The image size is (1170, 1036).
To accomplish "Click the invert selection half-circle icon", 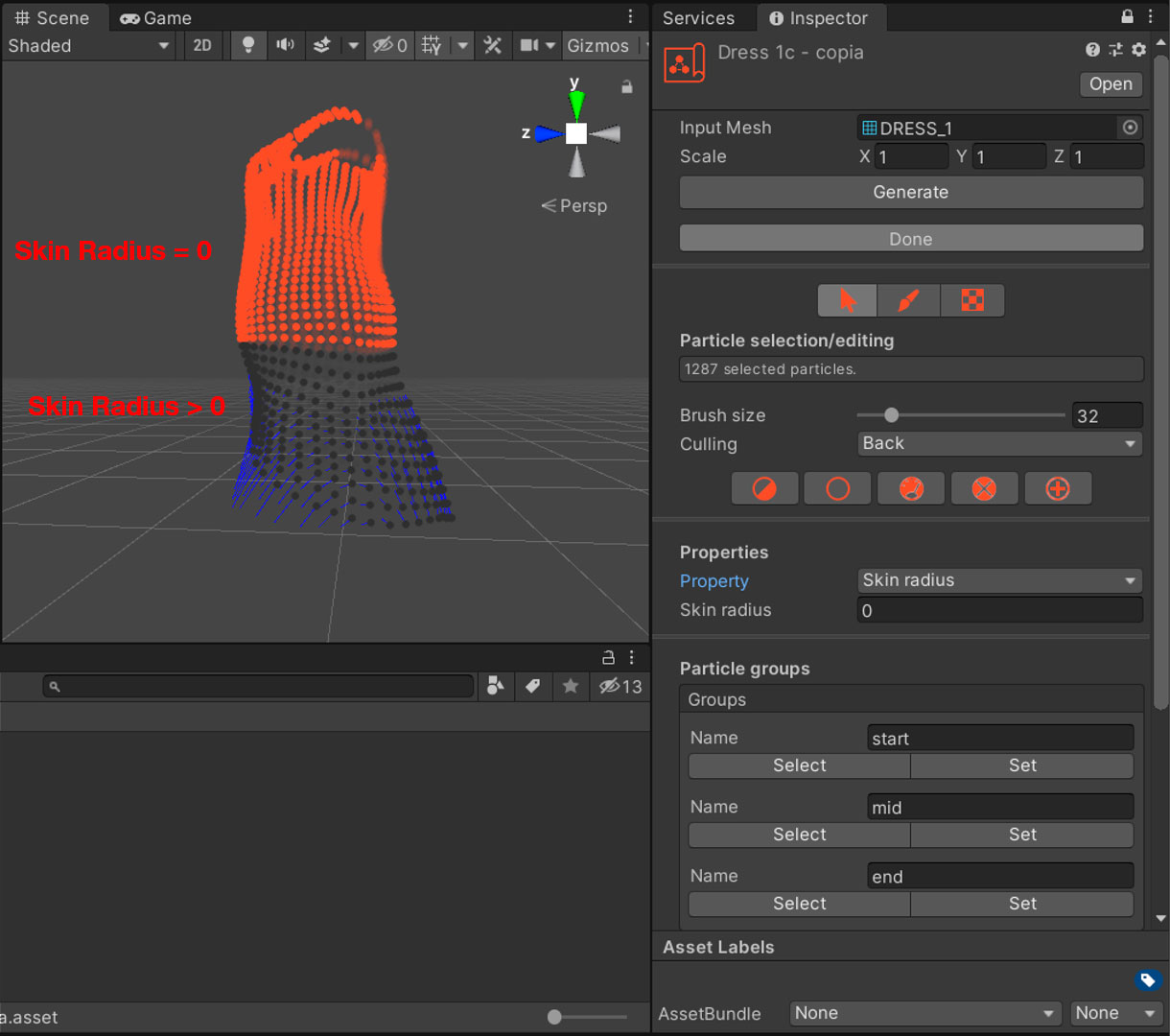I will point(764,489).
